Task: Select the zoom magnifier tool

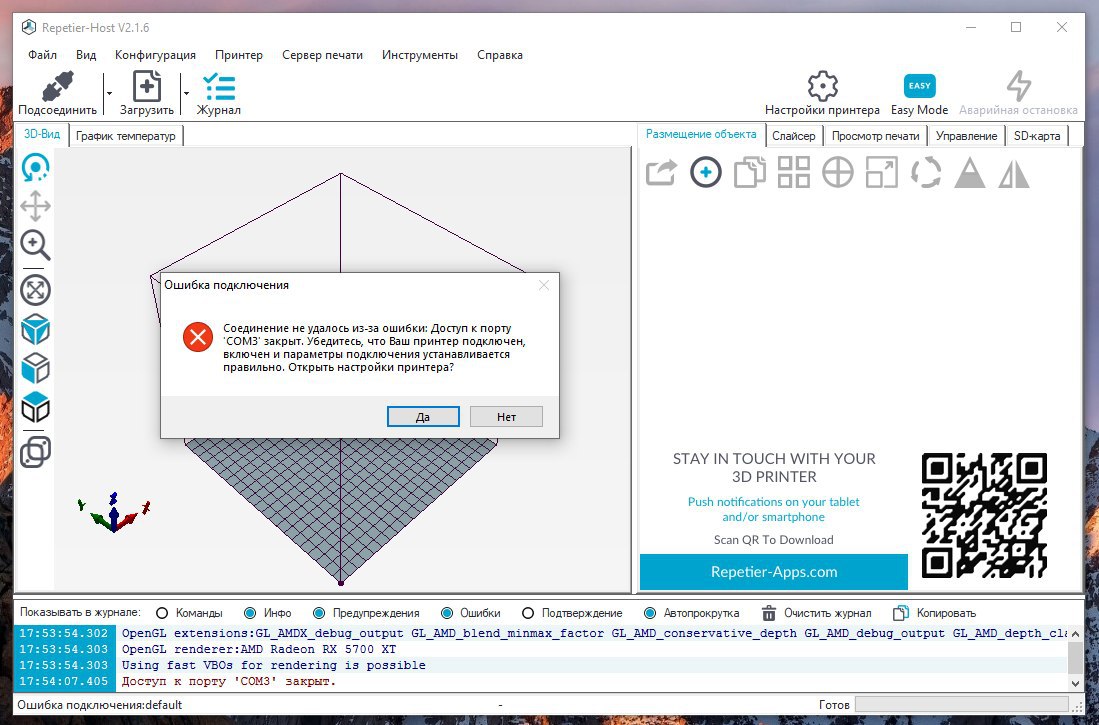Action: [35, 245]
